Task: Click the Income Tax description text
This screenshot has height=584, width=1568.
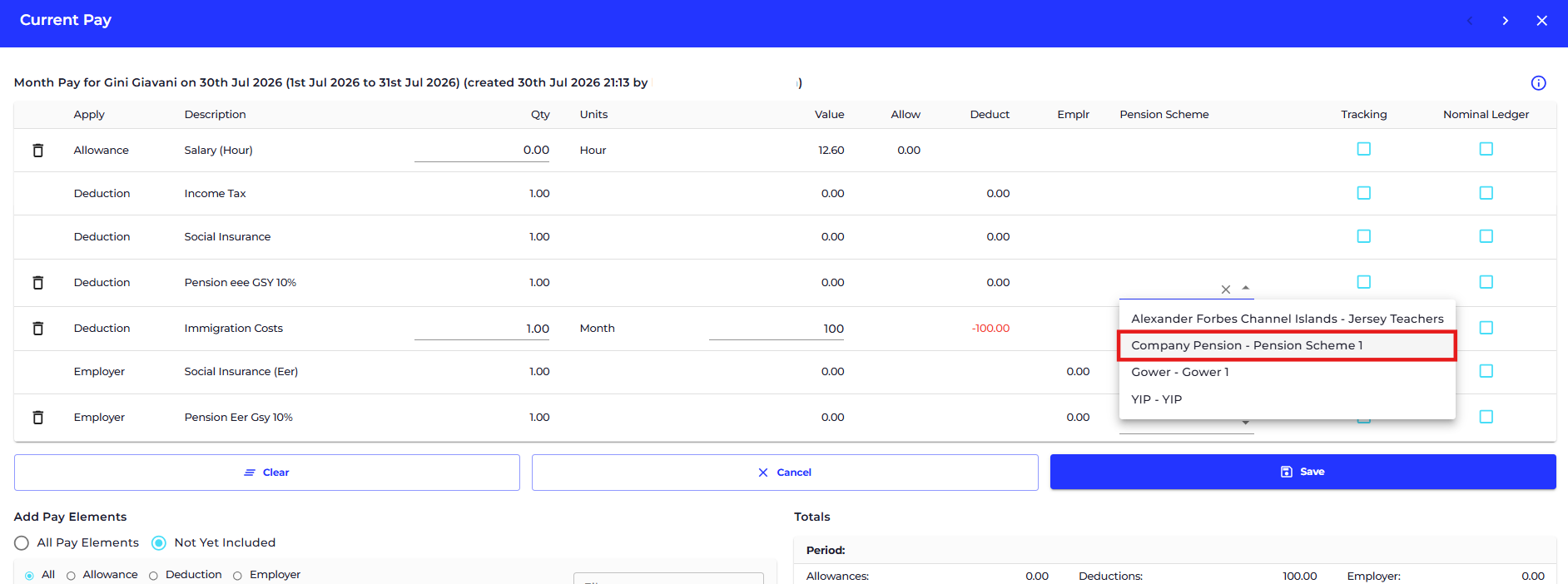Action: [x=215, y=194]
